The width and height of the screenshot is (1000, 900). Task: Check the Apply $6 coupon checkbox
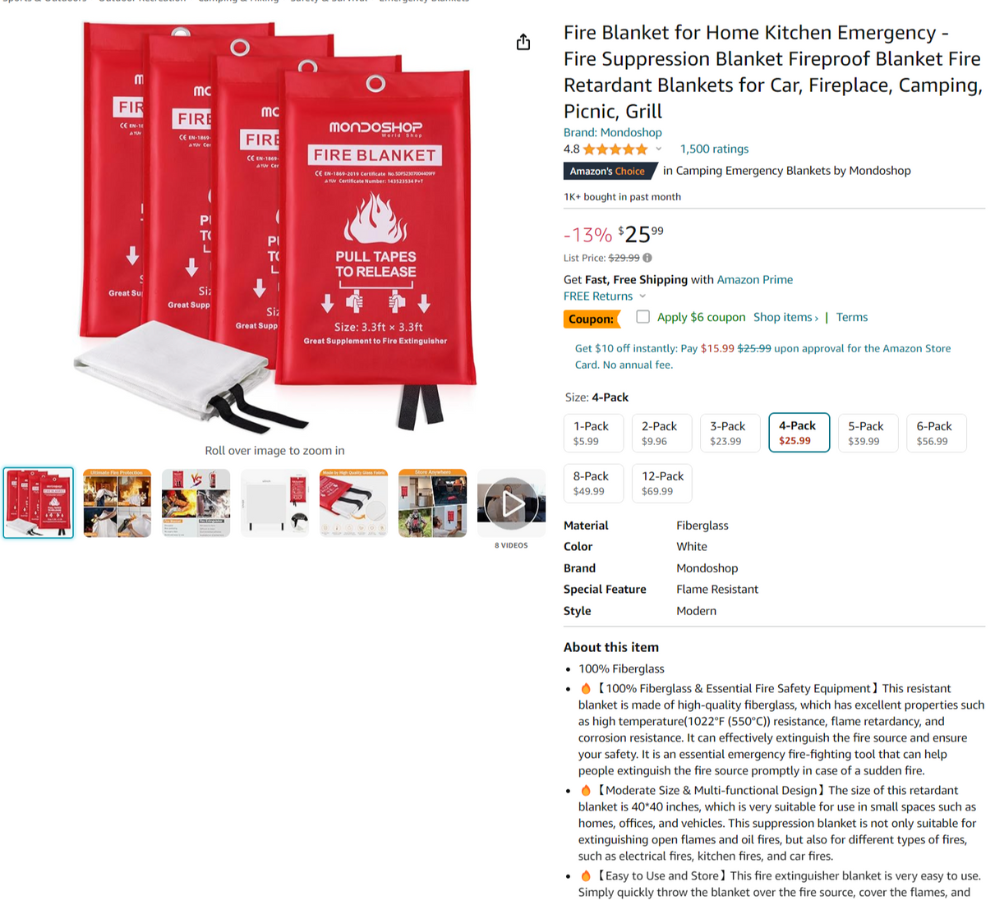coord(643,317)
